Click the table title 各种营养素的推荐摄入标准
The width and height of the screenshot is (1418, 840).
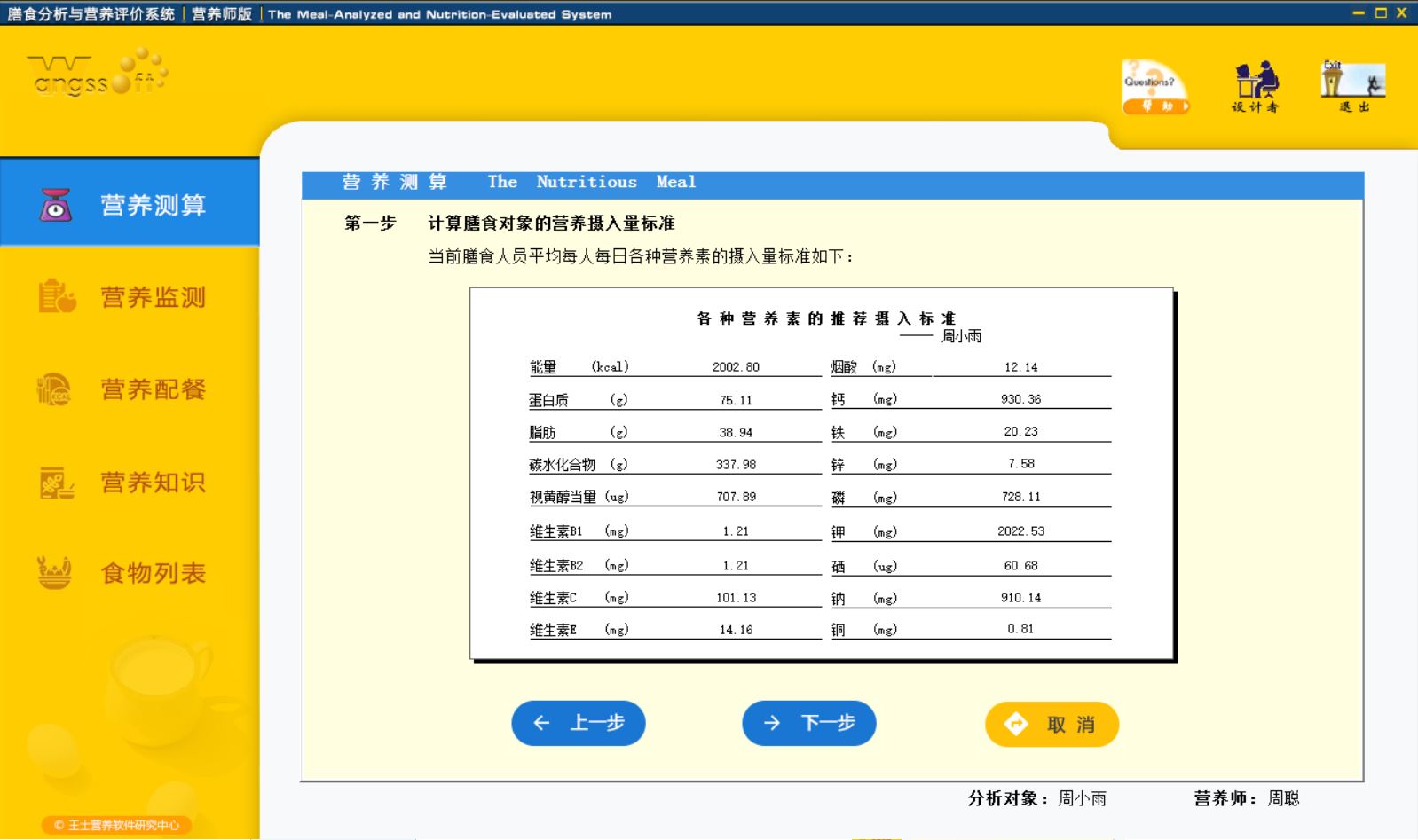(x=826, y=318)
